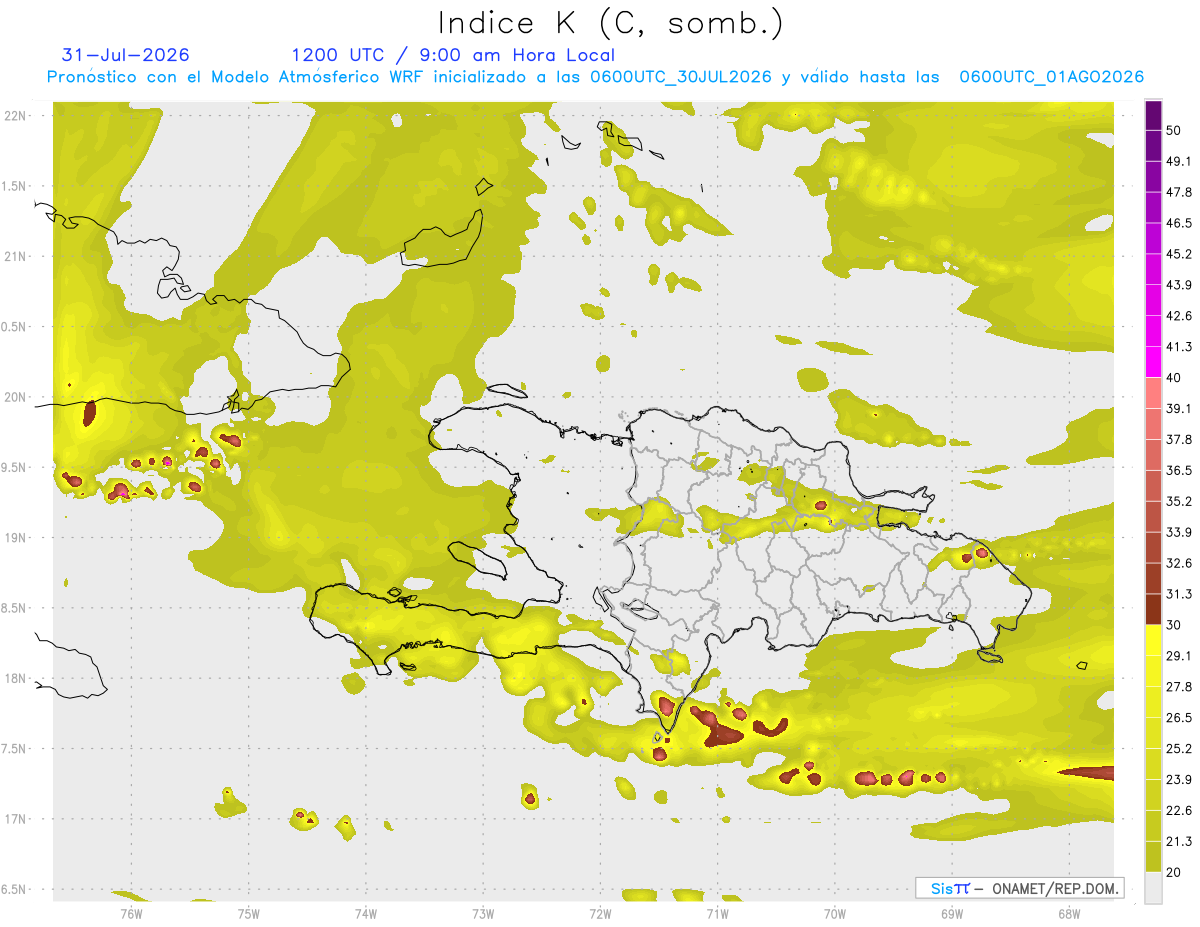Viewport: 1200px width, 927px height.
Task: Click "1200 UTC / 9:00 am Hora Local" text
Action: pos(453,55)
